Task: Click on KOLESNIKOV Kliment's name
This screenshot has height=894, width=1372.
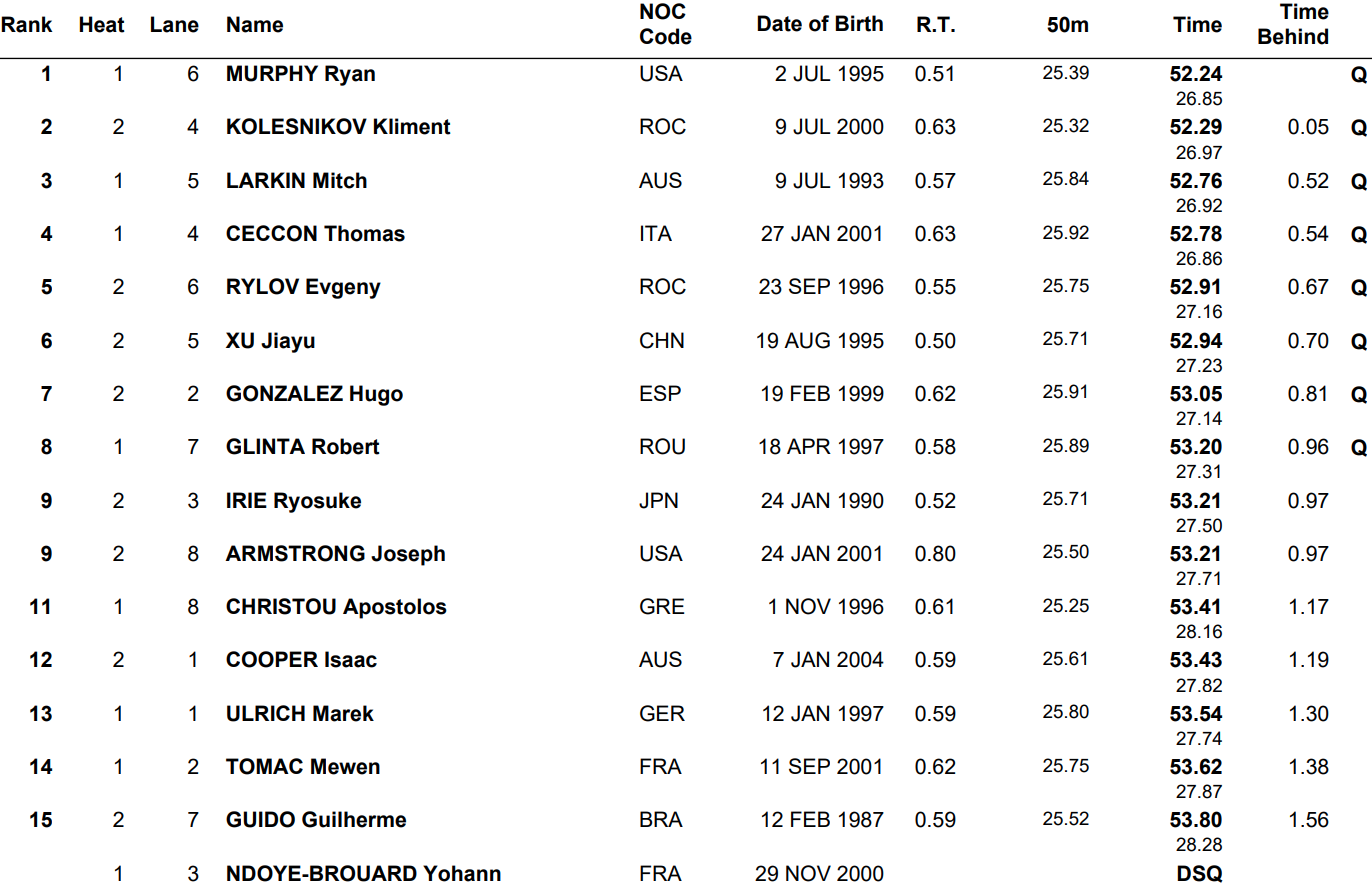Action: pos(338,127)
